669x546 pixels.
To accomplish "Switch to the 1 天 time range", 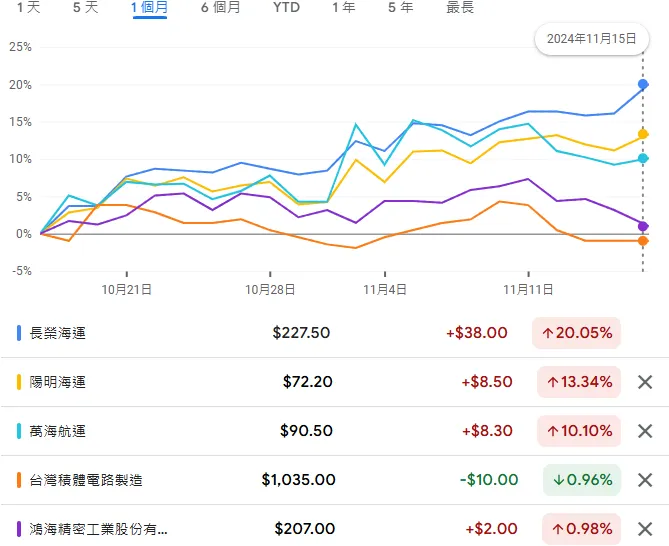I will pos(29,7).
